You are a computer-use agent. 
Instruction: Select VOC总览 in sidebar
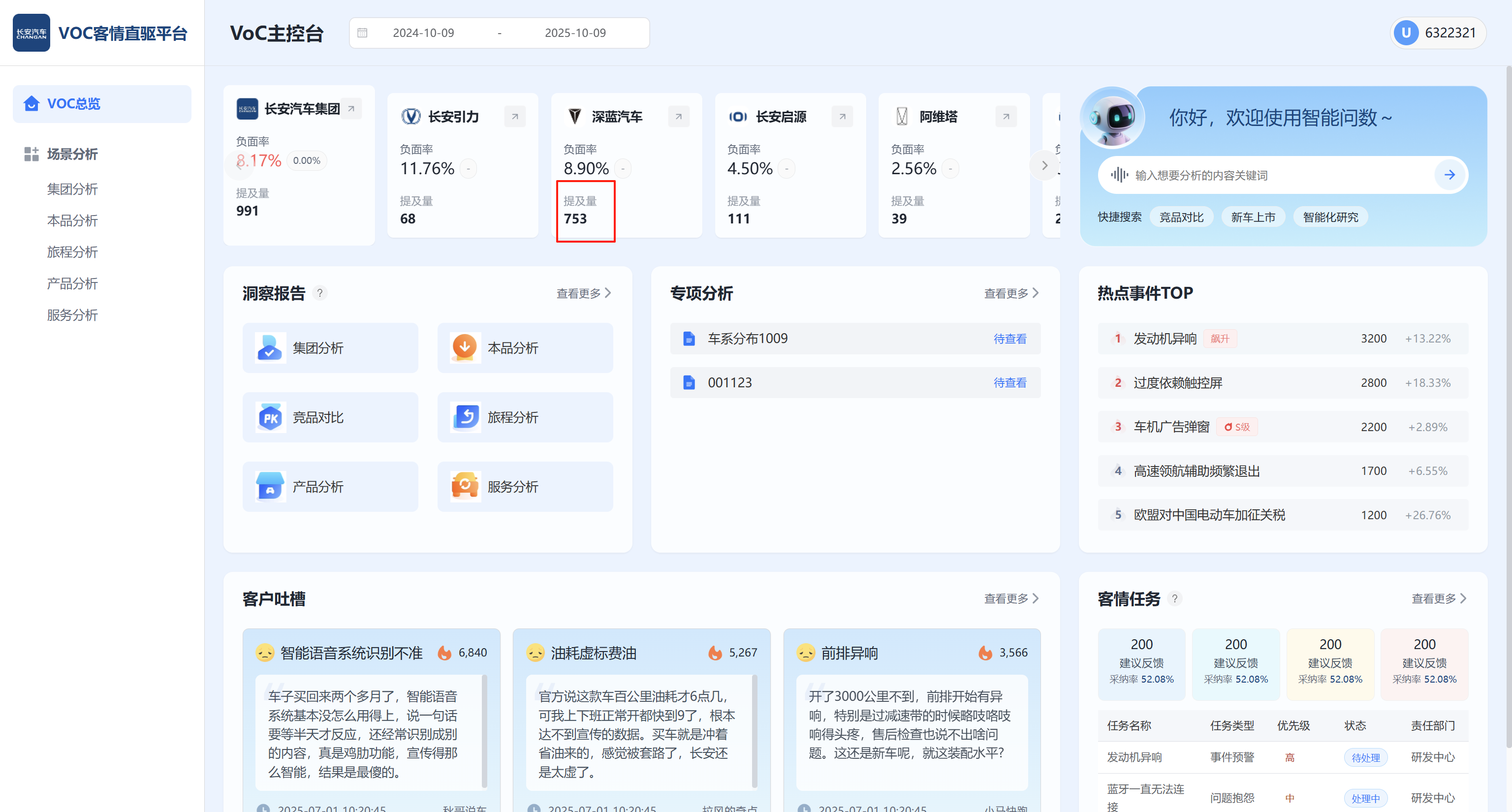click(x=102, y=104)
